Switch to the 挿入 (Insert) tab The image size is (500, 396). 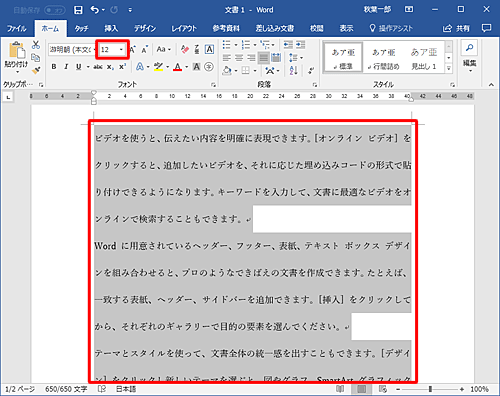(111, 29)
